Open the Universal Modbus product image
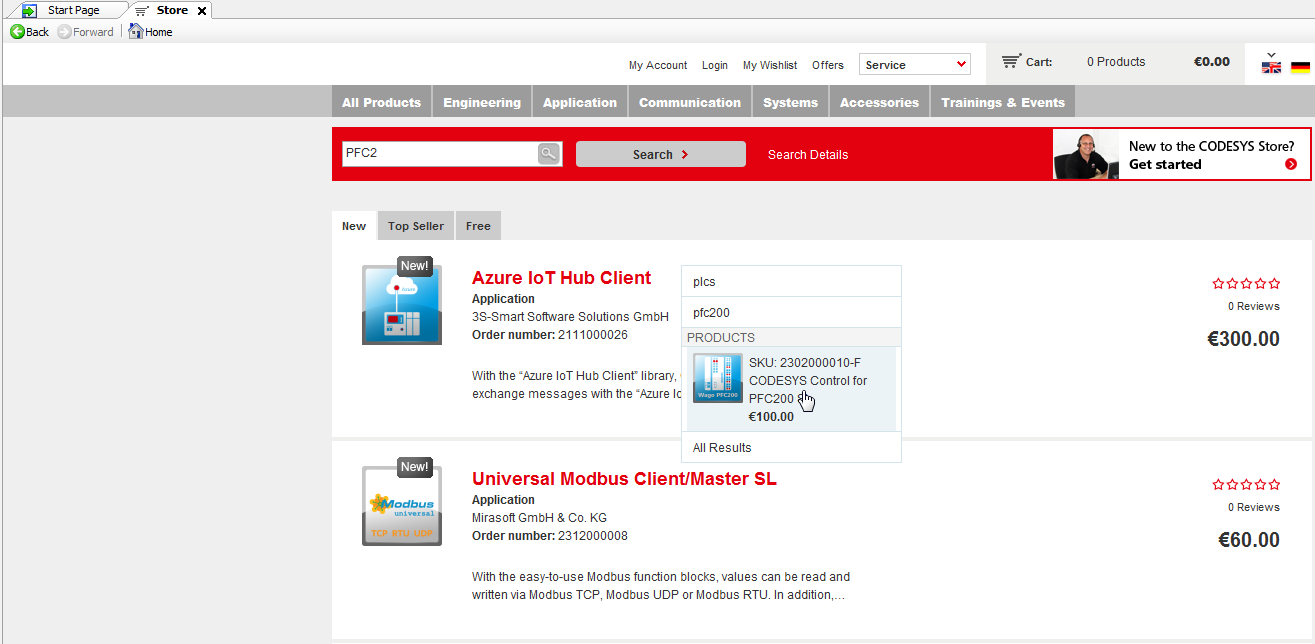This screenshot has width=1315, height=644. (401, 506)
